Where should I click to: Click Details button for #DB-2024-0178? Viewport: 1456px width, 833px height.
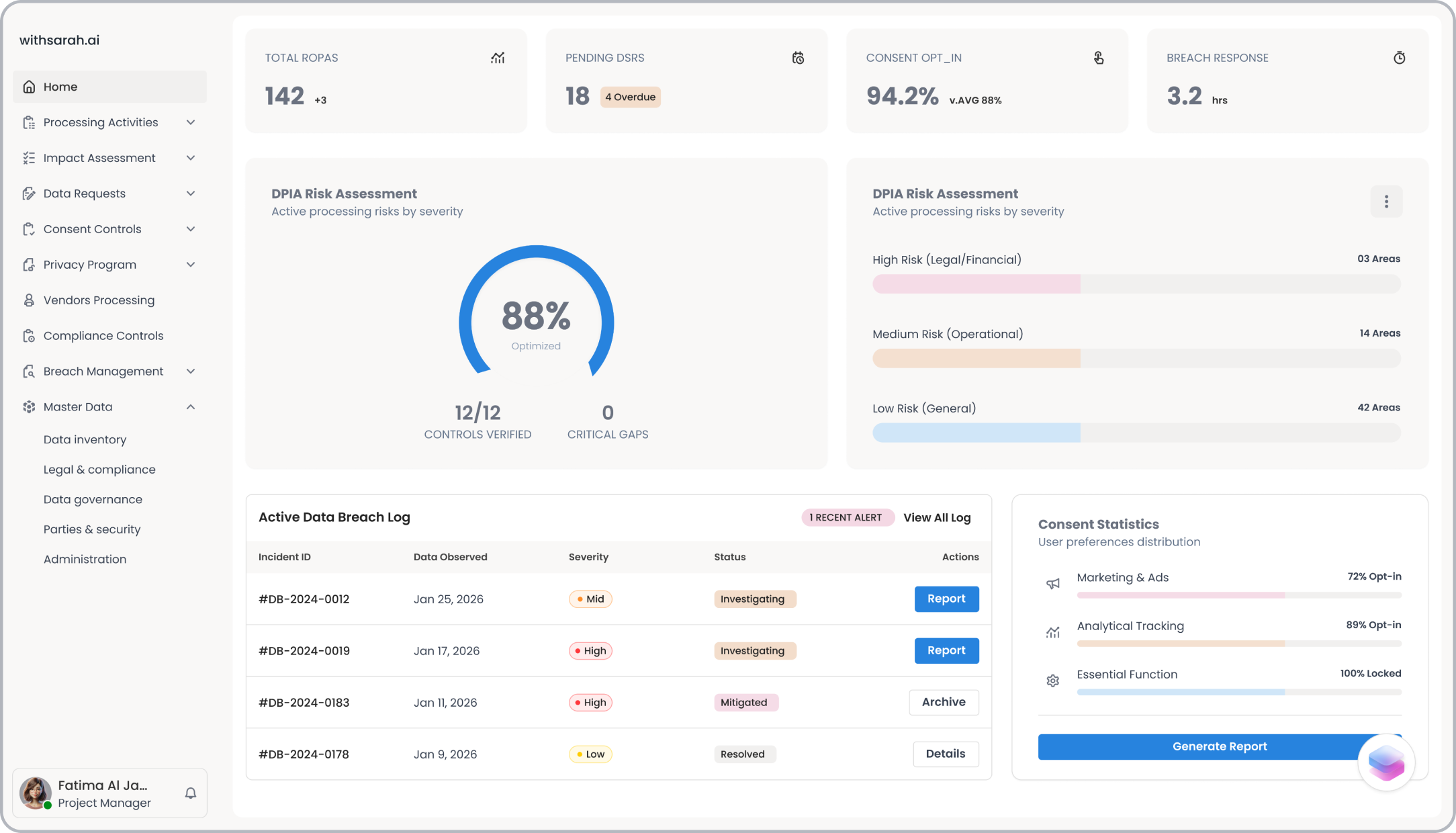(x=946, y=754)
